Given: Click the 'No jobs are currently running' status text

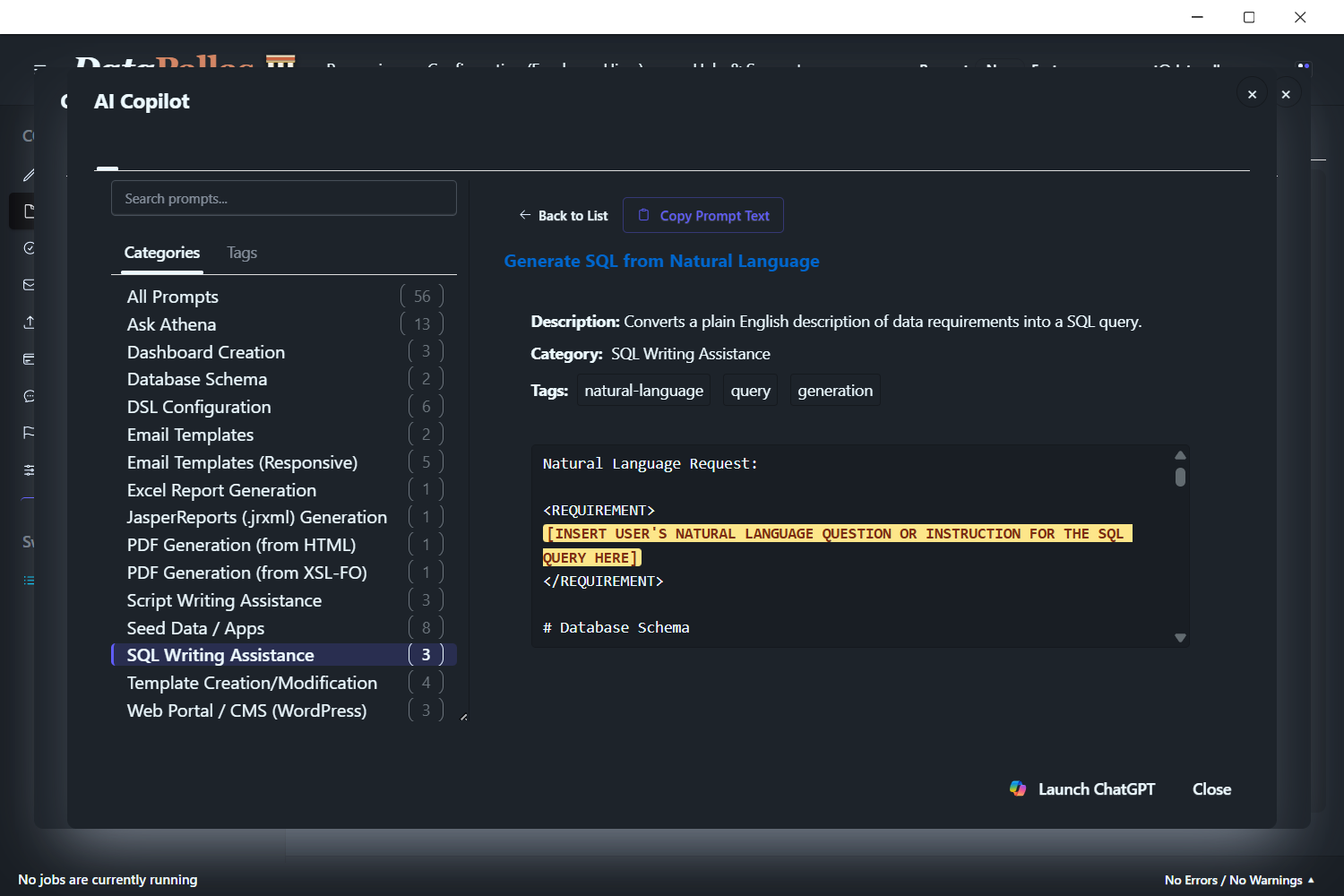Looking at the screenshot, I should (x=108, y=880).
